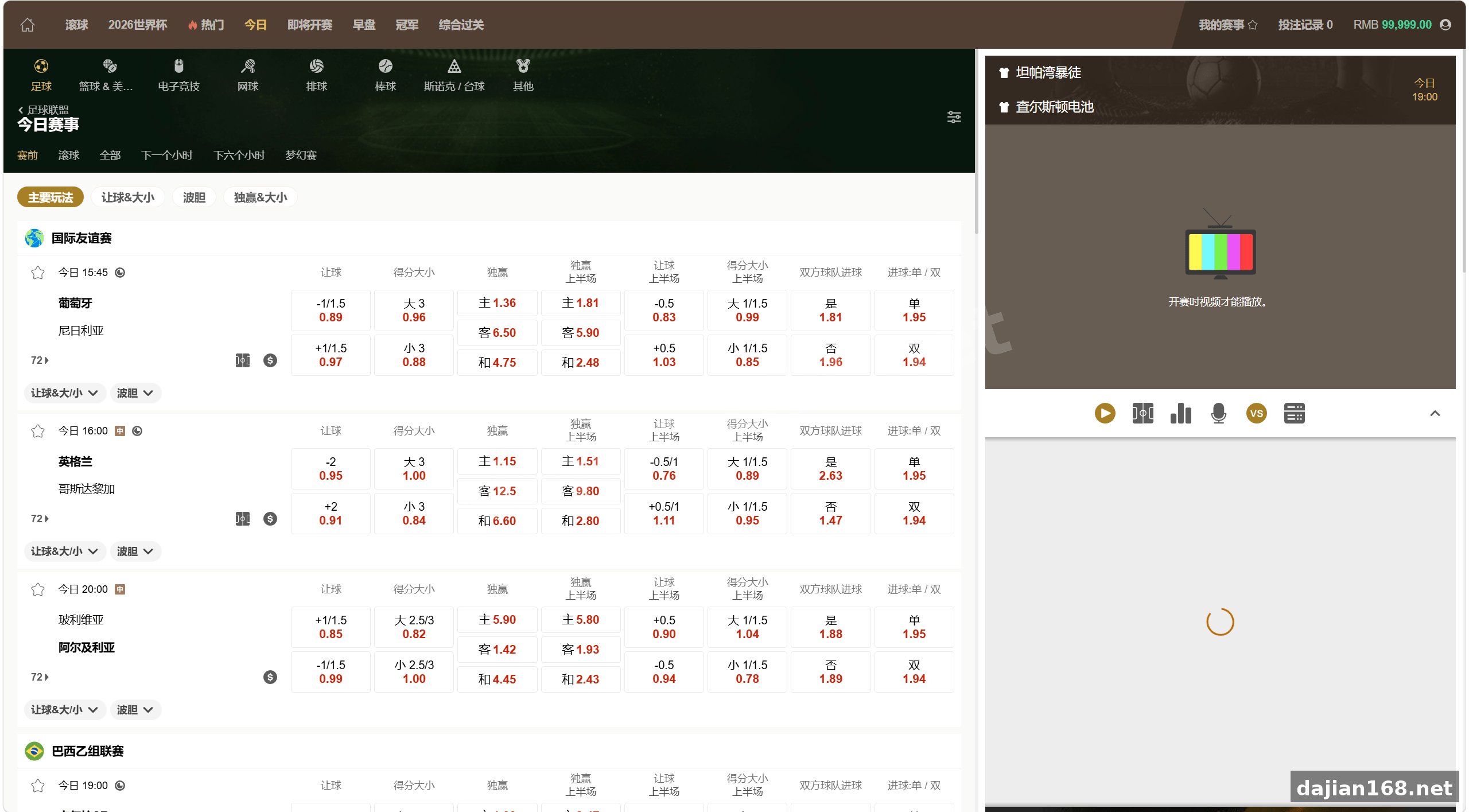The height and width of the screenshot is (812, 1469).
Task: Expand 让球&大/小 under Portugal match
Action: point(65,393)
